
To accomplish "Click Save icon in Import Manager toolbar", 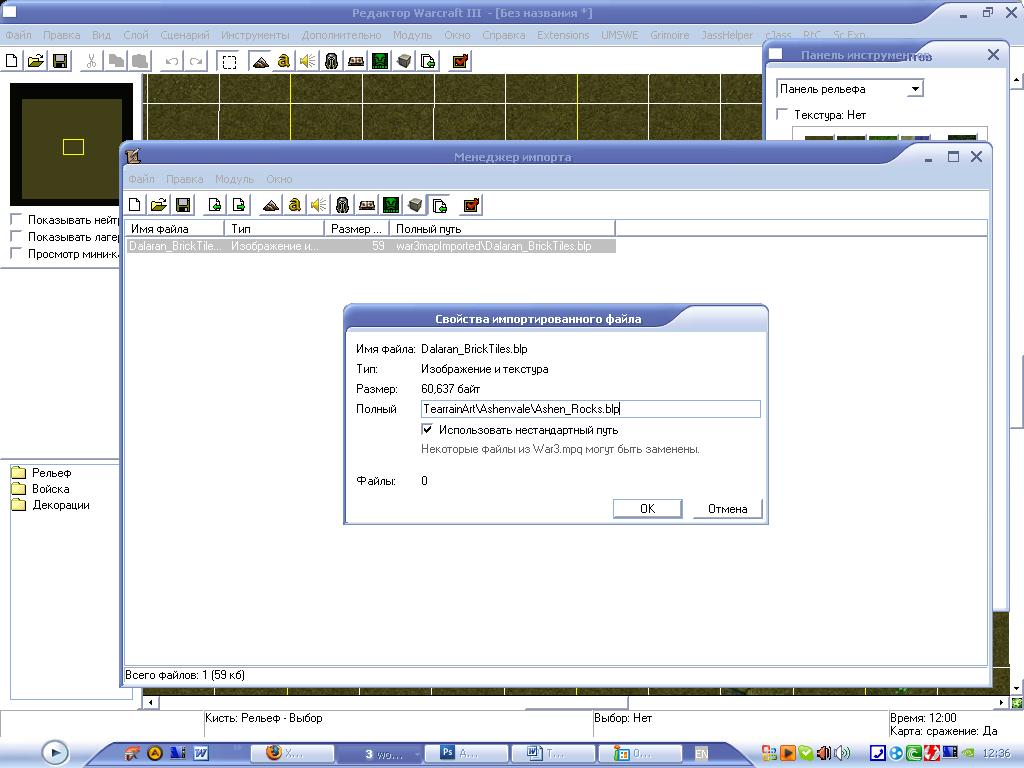I will point(184,205).
